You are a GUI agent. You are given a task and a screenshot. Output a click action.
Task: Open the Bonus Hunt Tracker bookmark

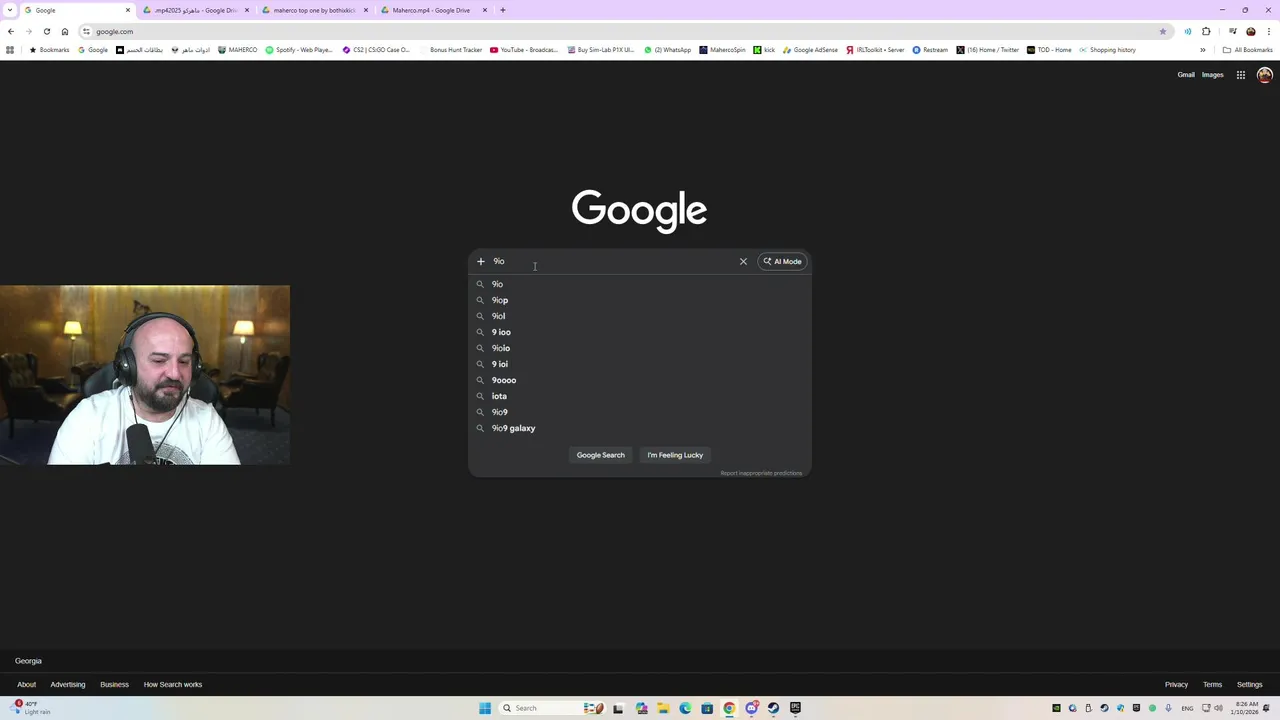(450, 50)
